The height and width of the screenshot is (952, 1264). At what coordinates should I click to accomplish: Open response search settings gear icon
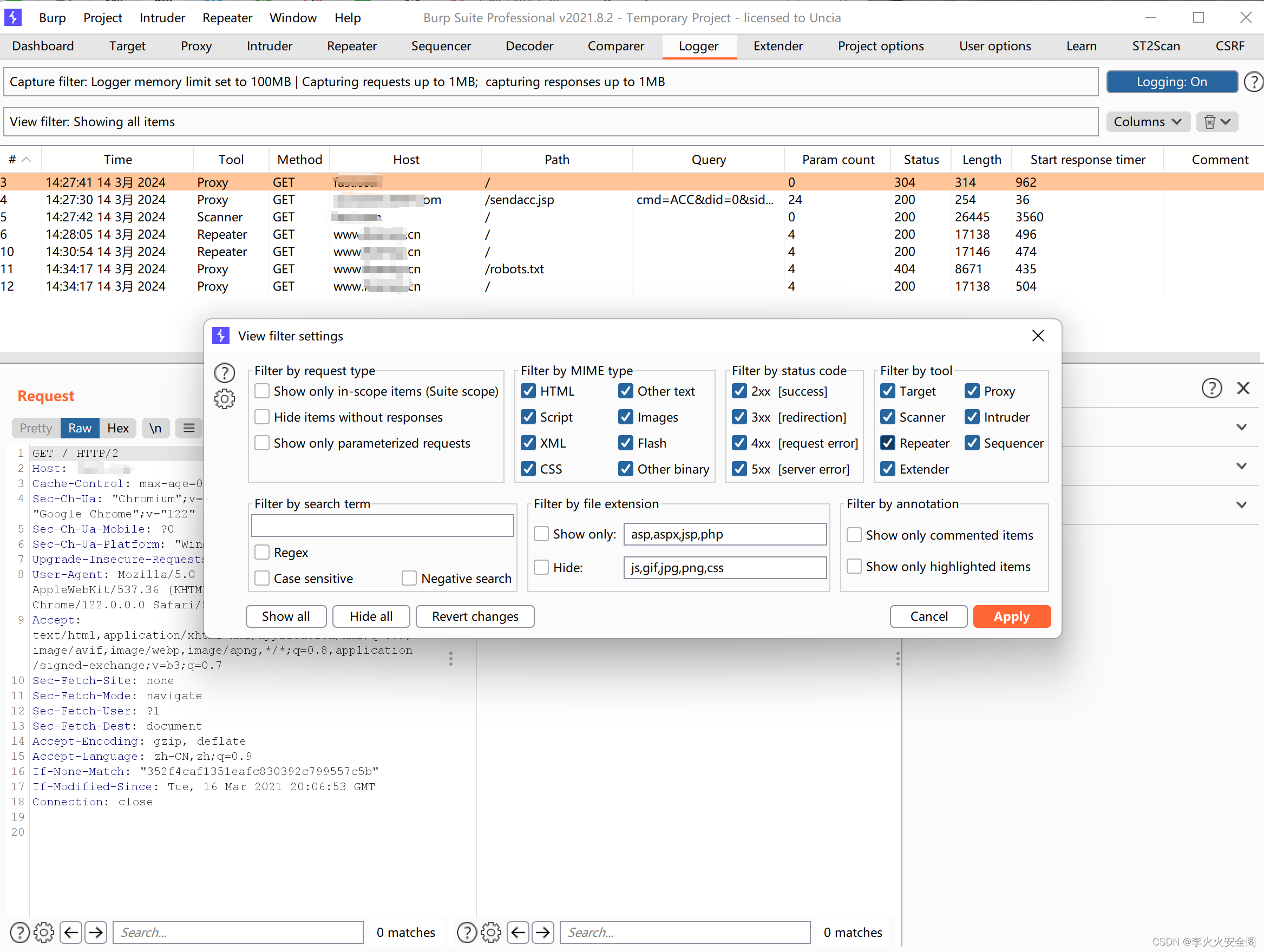point(491,932)
